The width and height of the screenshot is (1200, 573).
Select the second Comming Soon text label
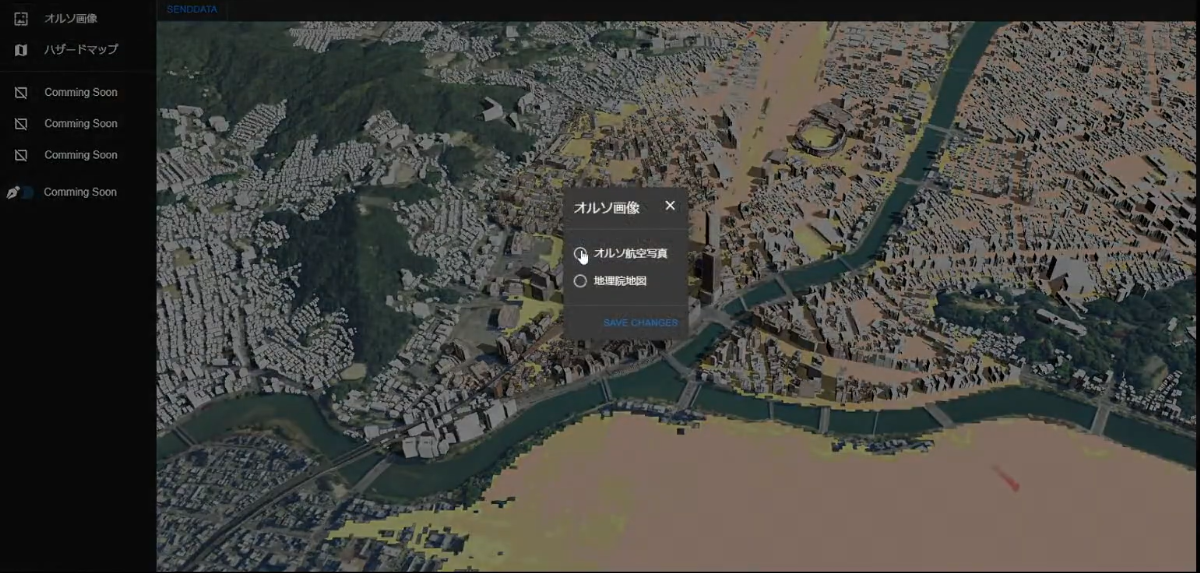(x=81, y=124)
